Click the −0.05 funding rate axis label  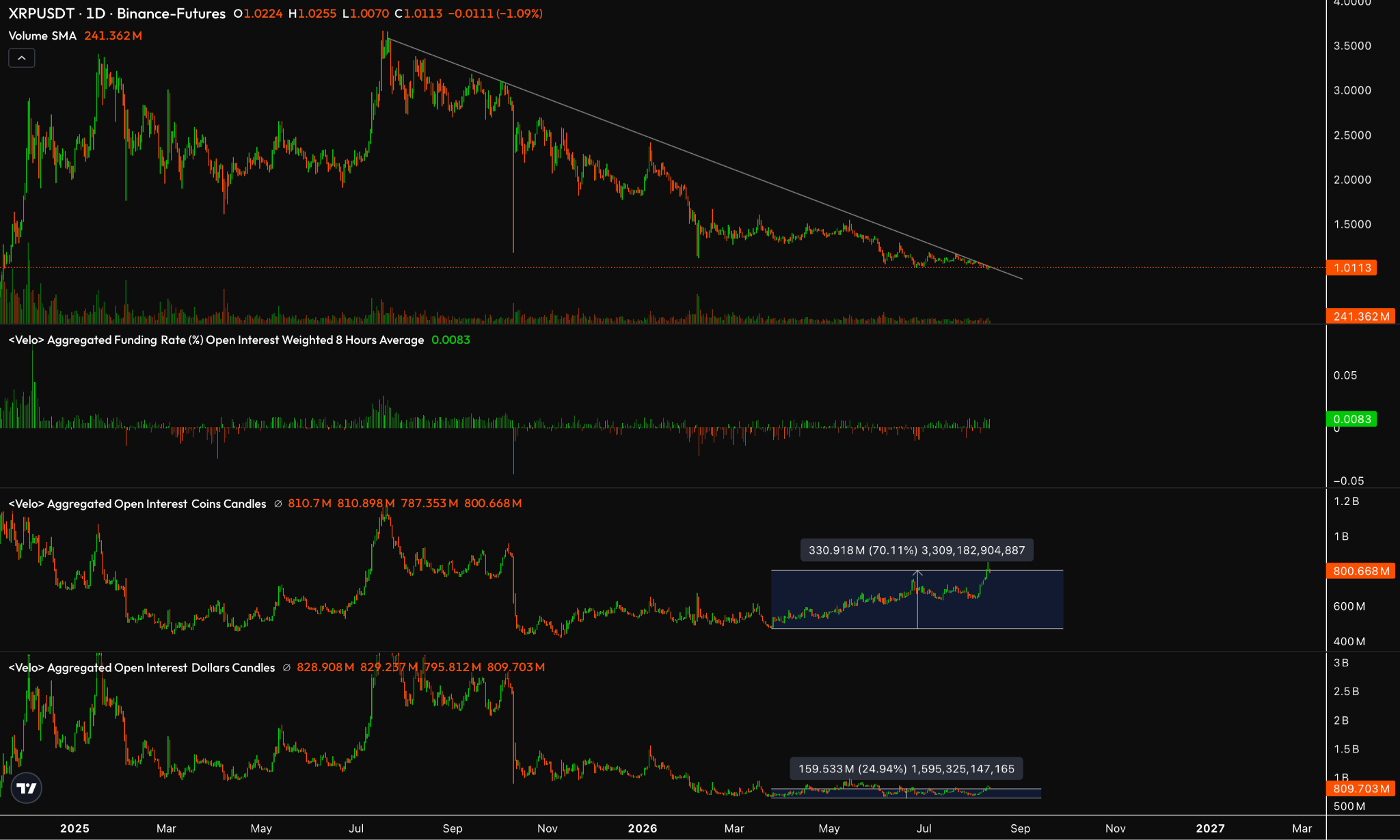point(1349,480)
